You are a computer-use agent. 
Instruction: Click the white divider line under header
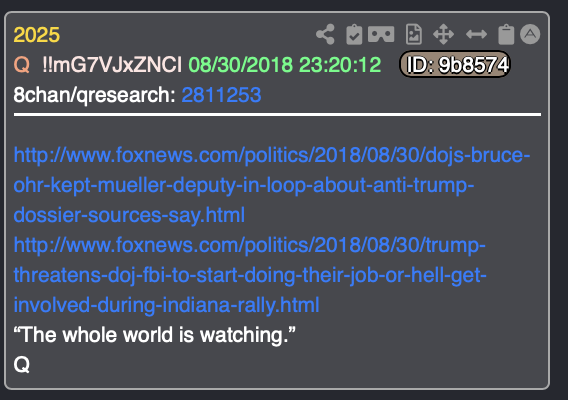277,115
